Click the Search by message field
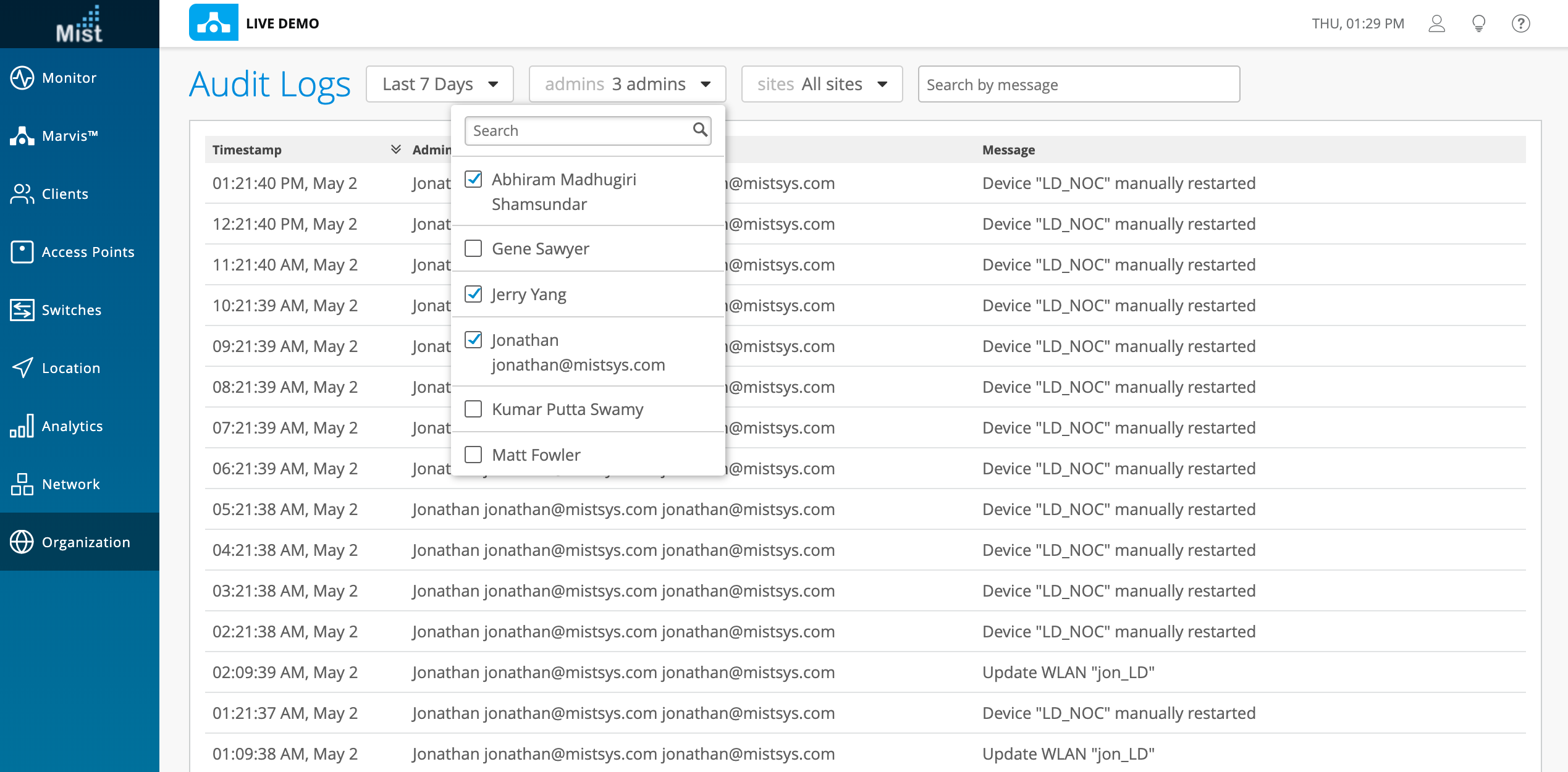1568x772 pixels. [1078, 85]
